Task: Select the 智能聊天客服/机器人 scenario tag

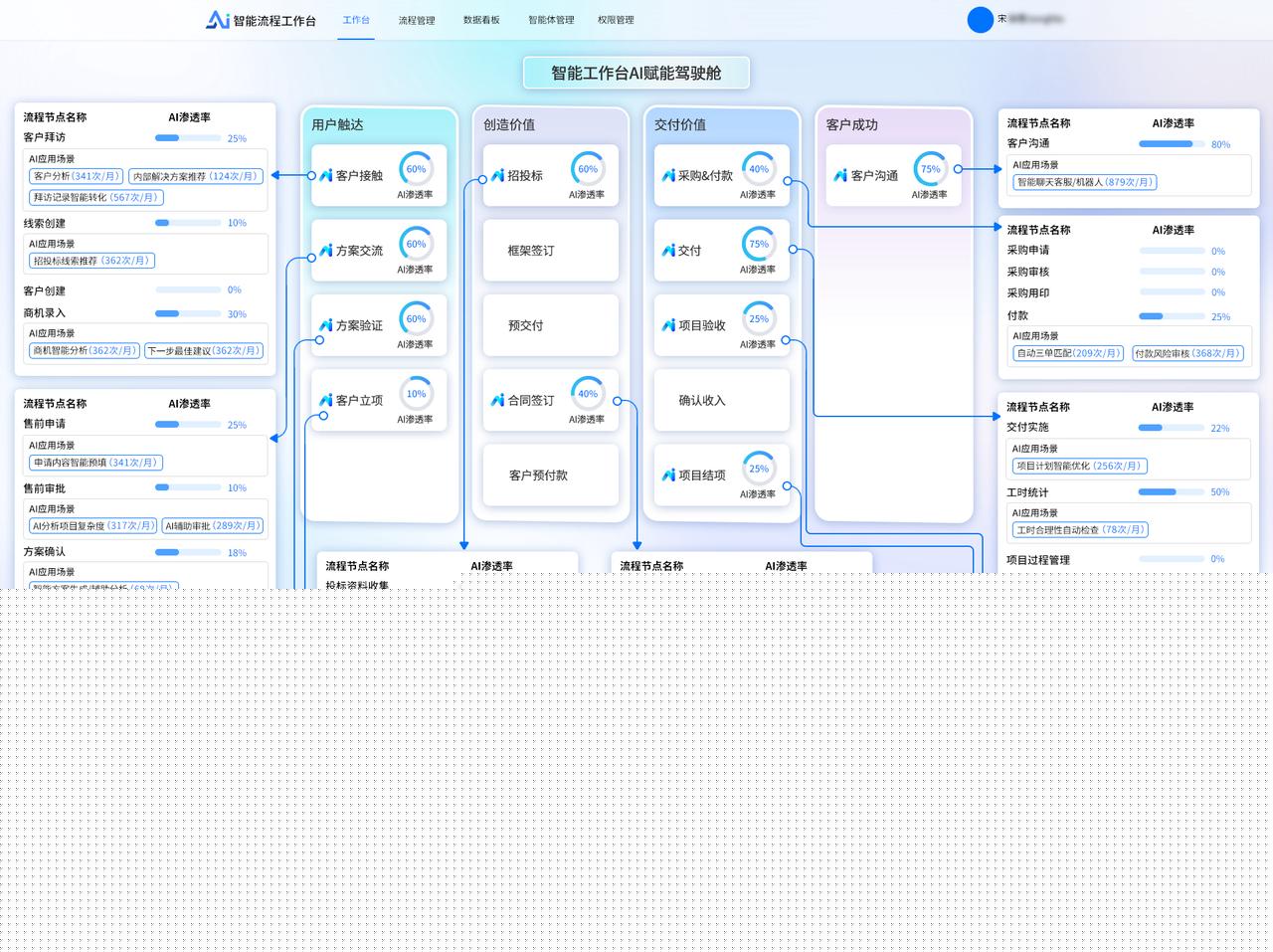Action: point(1084,182)
